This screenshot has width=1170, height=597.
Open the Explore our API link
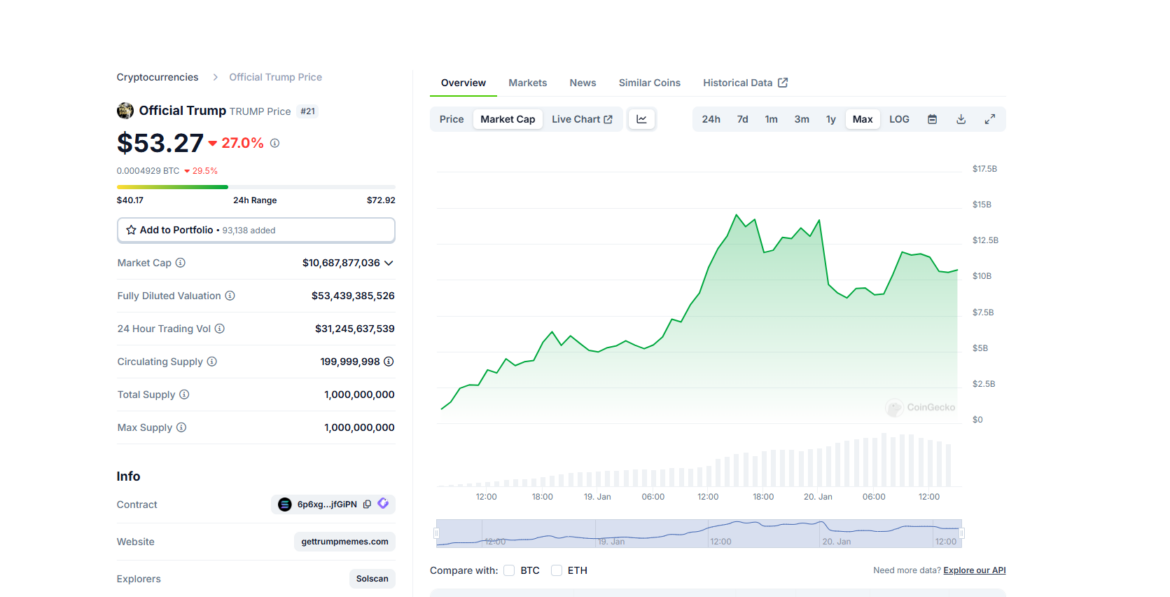(974, 571)
